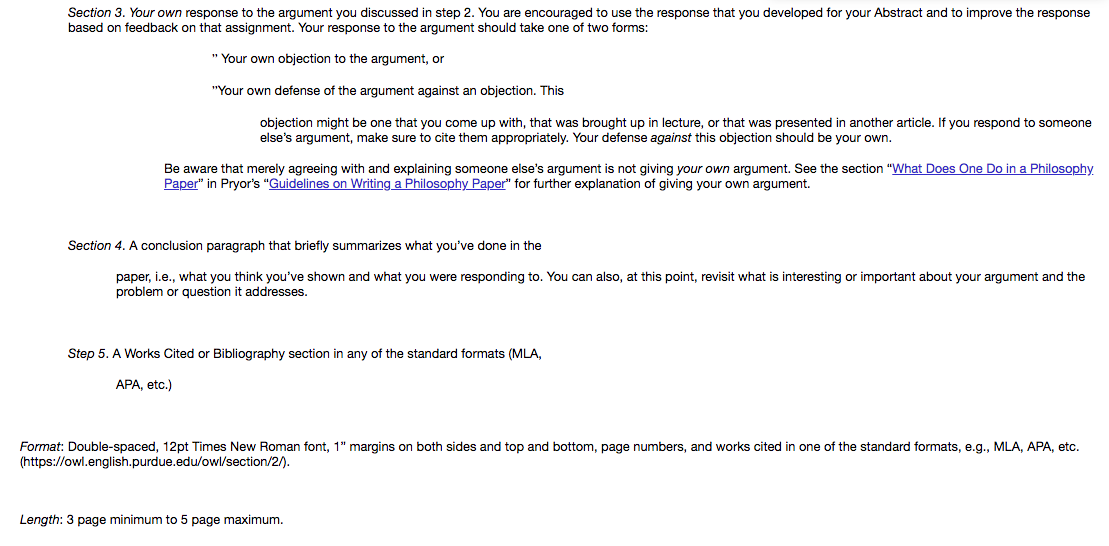Viewport: 1109px width, 546px height.
Task: Open the "Guidelines on Writing a Philosophy Paper" link
Action: coord(388,185)
